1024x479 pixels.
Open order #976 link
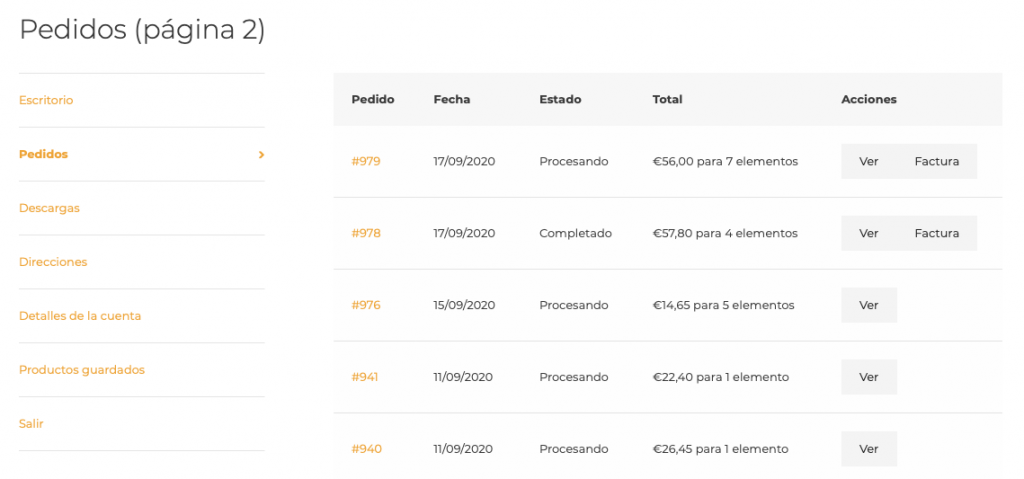(366, 305)
